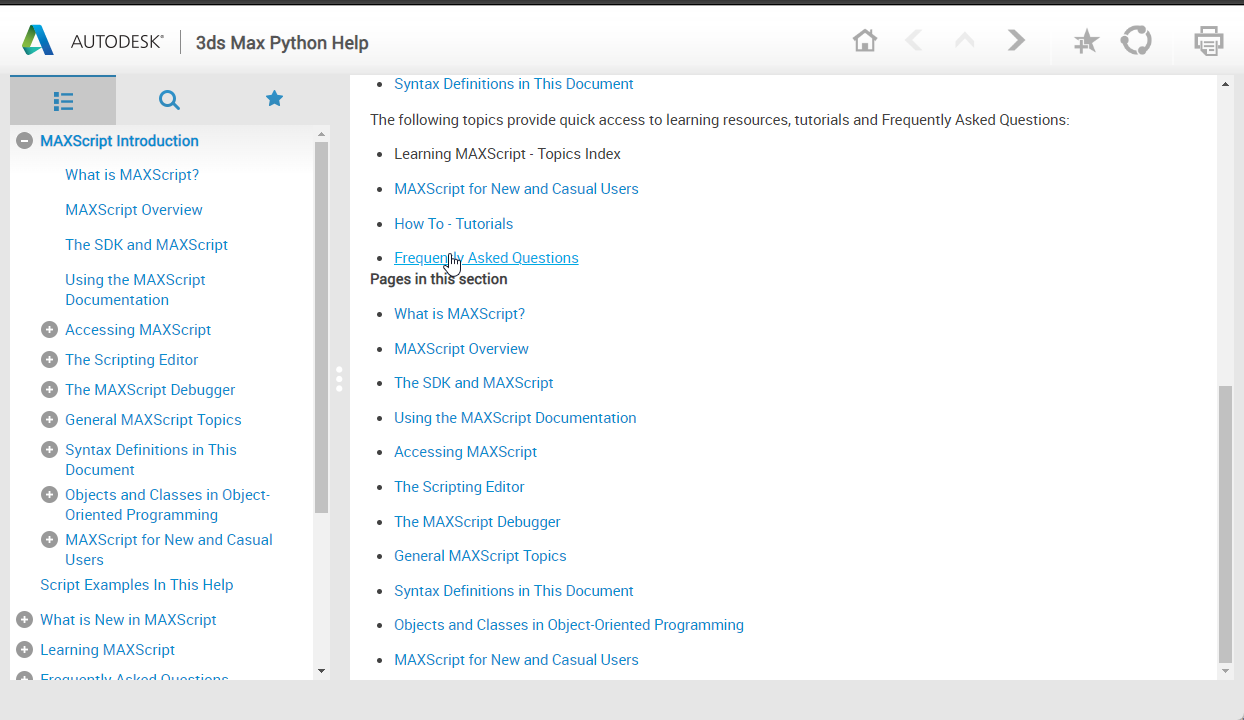Select Script Examples In This Help
This screenshot has width=1244, height=720.
click(136, 585)
